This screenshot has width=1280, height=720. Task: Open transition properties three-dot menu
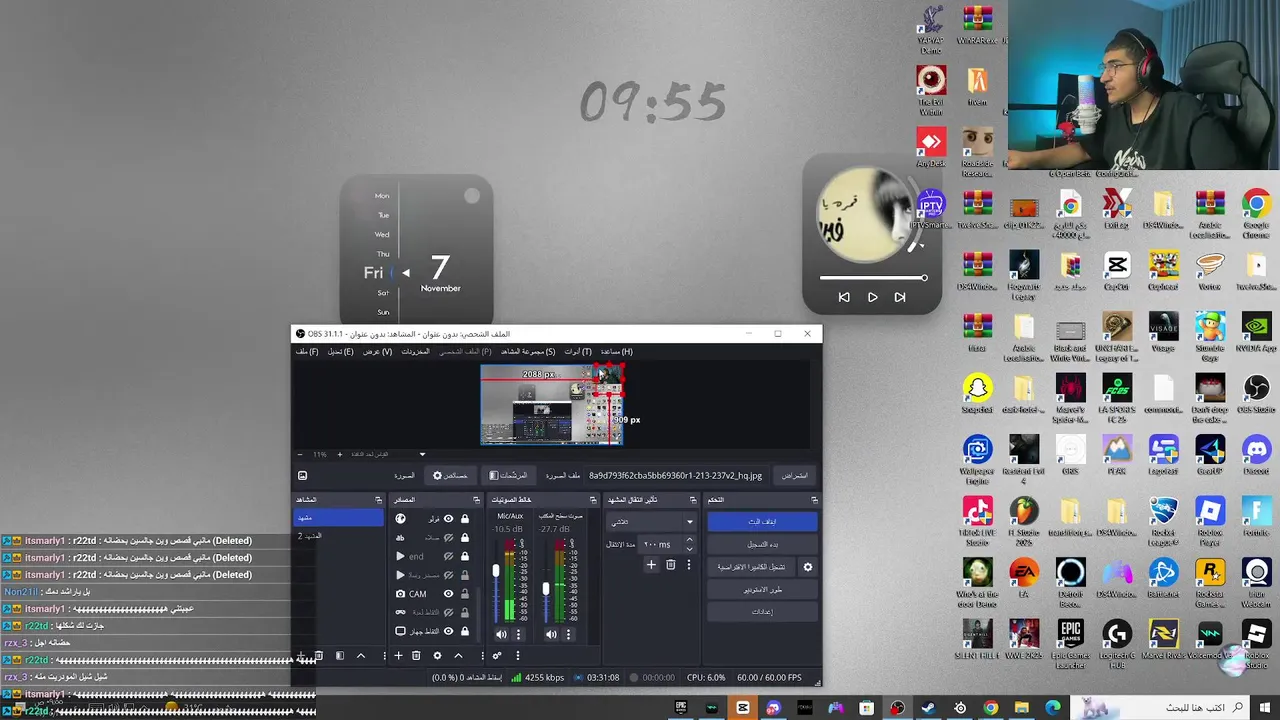(689, 565)
